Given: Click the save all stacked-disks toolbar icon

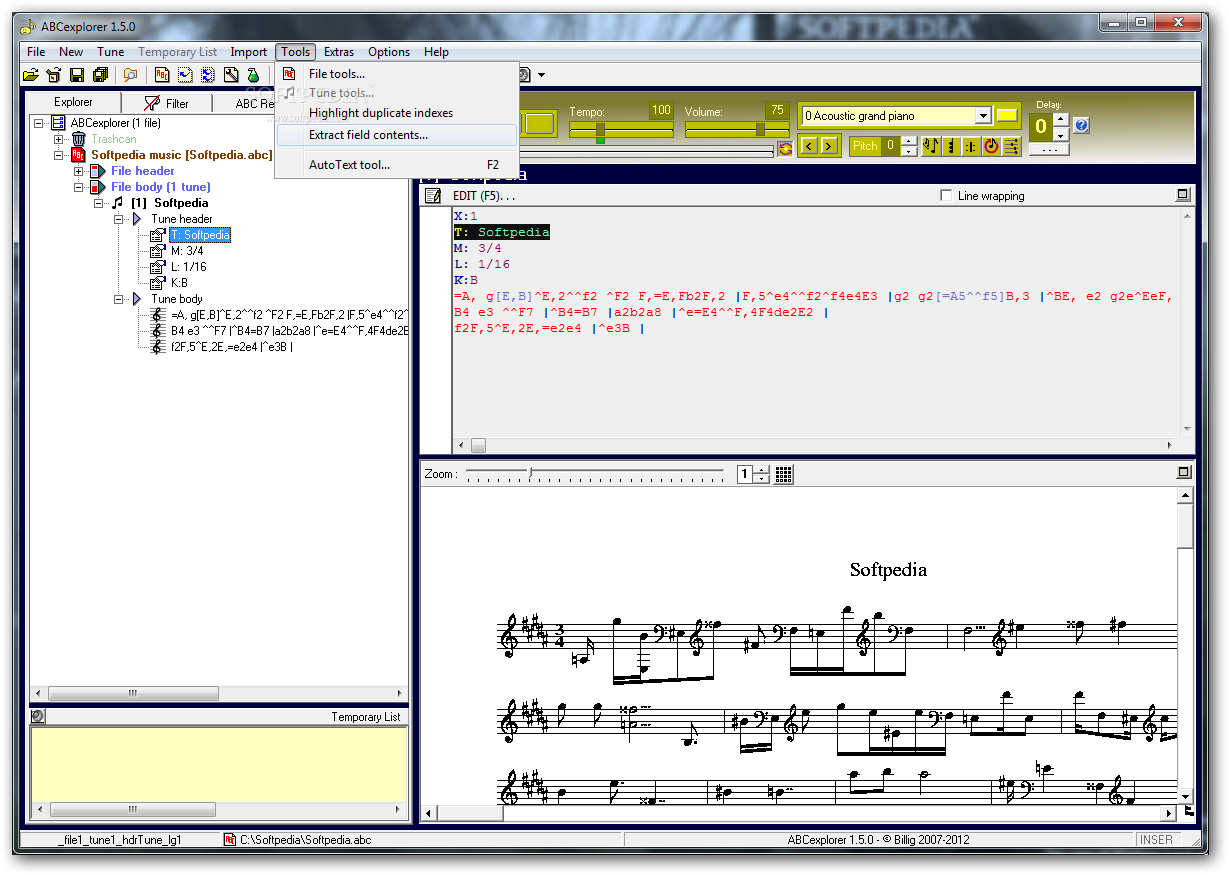Looking at the screenshot, I should 100,75.
